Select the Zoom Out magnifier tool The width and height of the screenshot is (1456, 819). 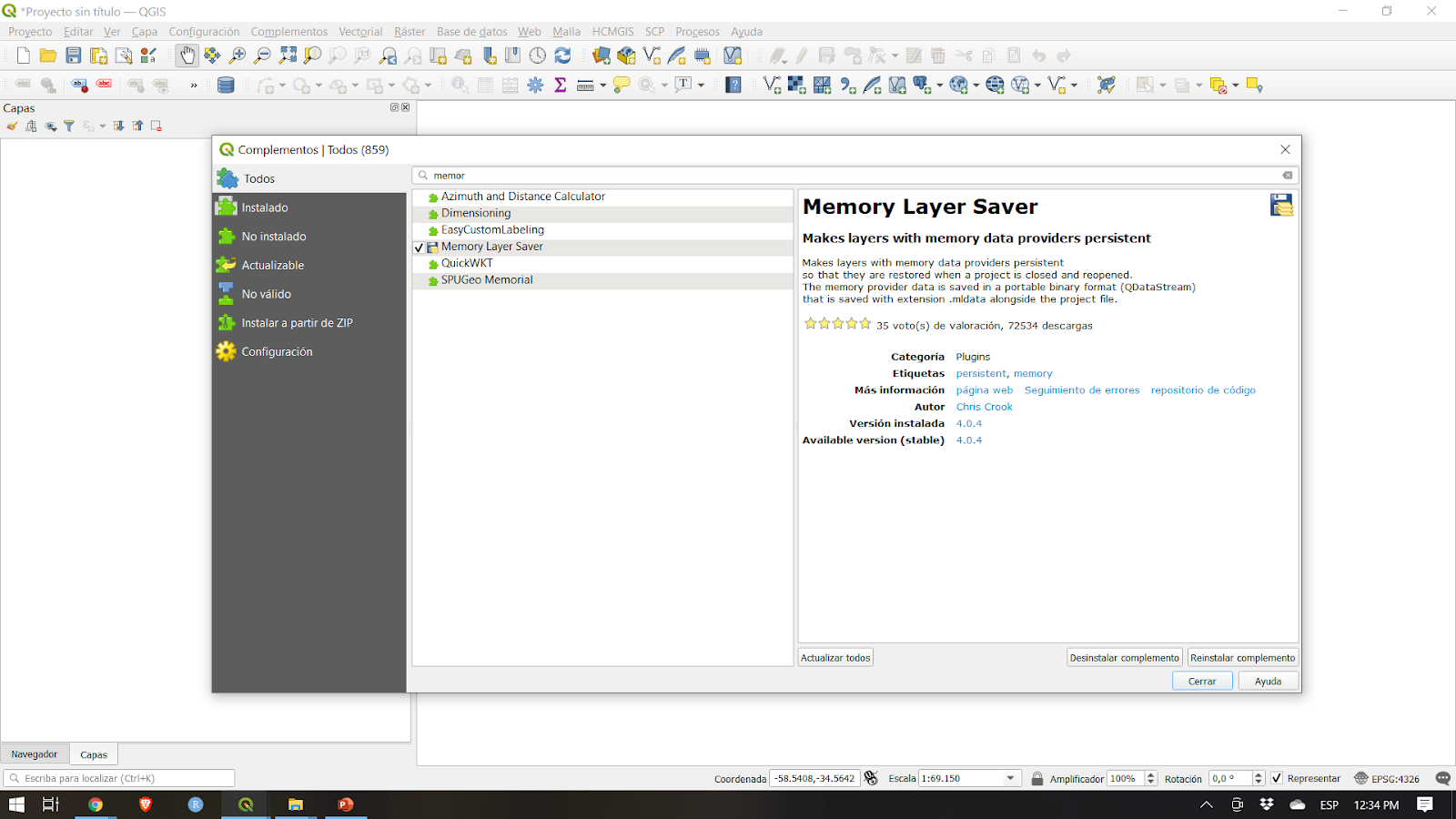coord(262,56)
